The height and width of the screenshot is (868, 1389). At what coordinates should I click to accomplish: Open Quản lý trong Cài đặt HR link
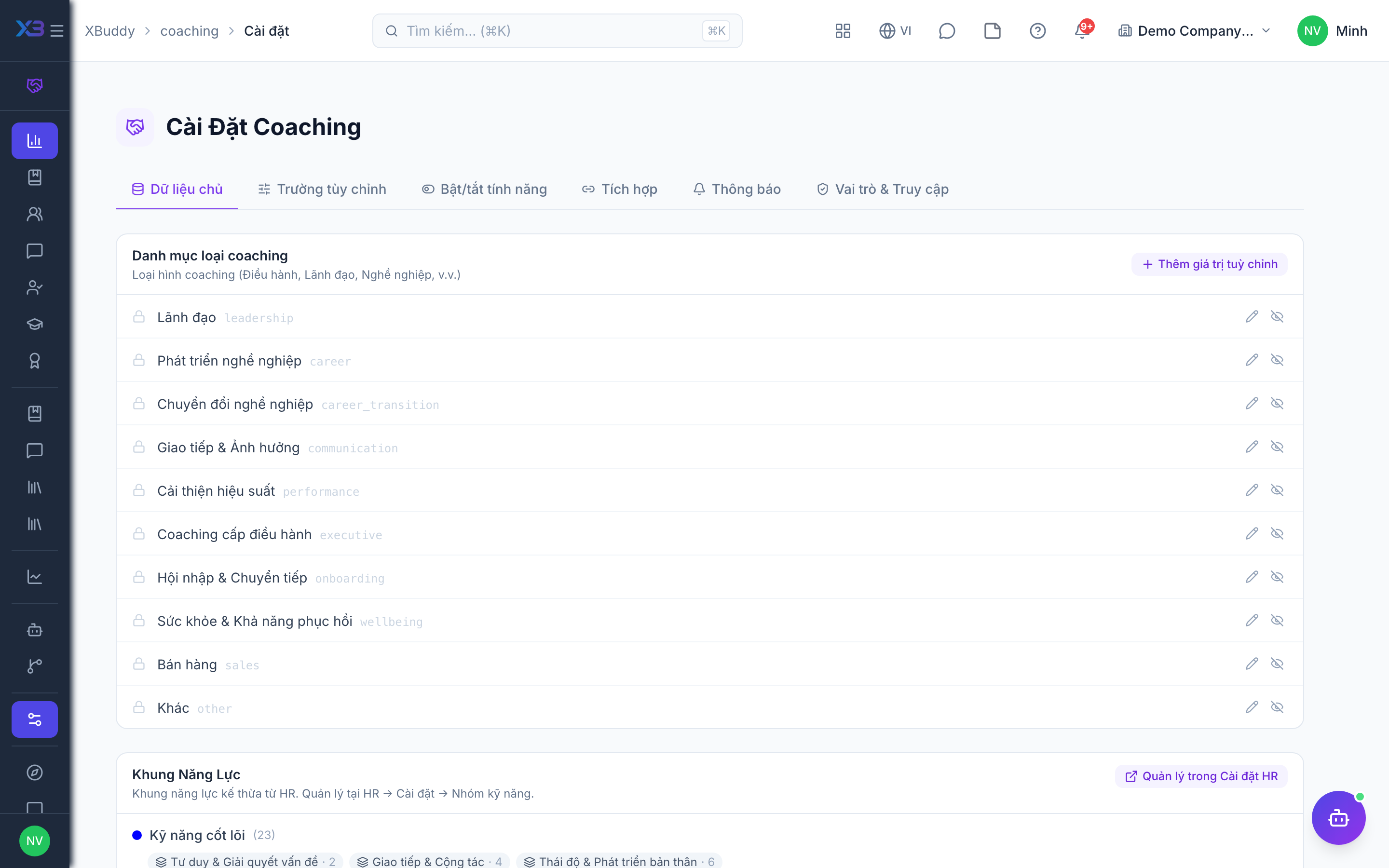coord(1201,776)
